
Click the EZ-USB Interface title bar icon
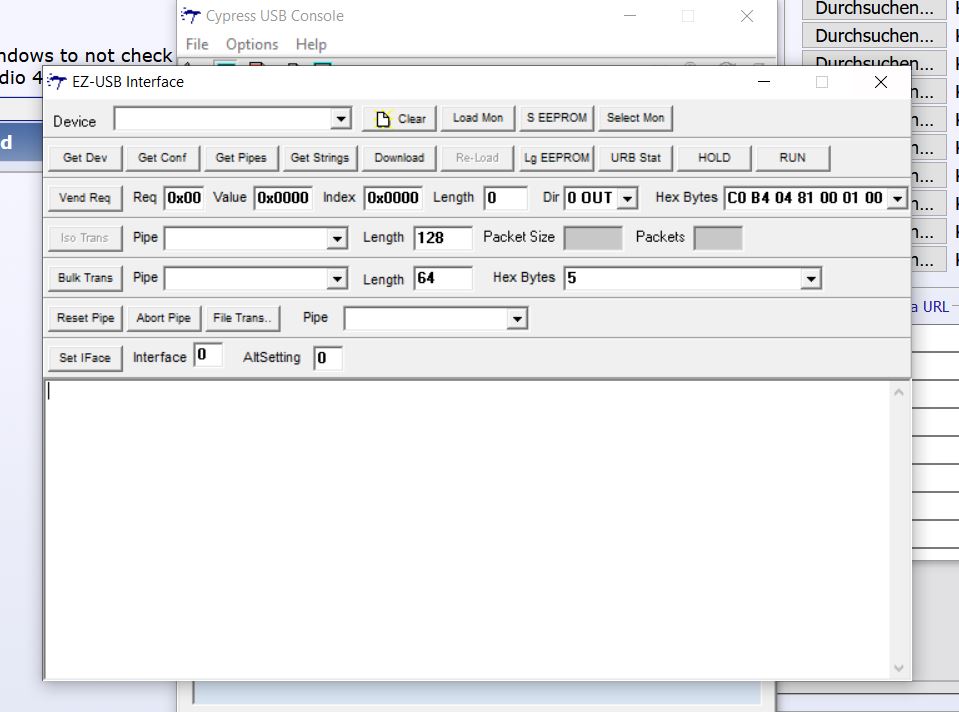pyautogui.click(x=57, y=81)
